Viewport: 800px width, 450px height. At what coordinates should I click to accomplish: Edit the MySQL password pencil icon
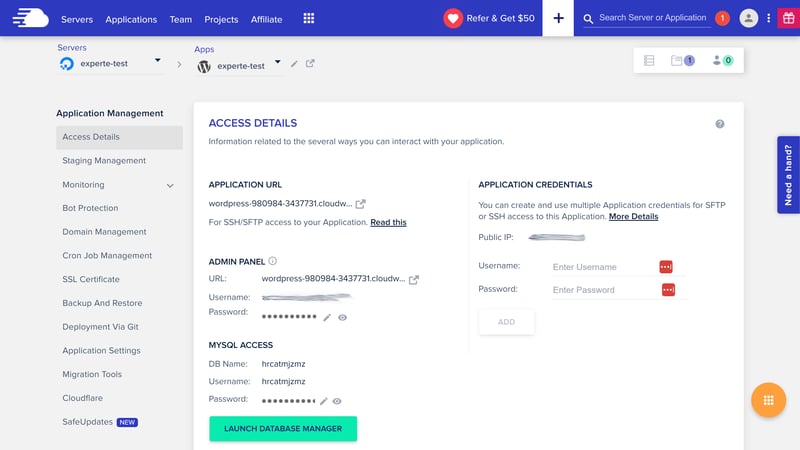(323, 401)
